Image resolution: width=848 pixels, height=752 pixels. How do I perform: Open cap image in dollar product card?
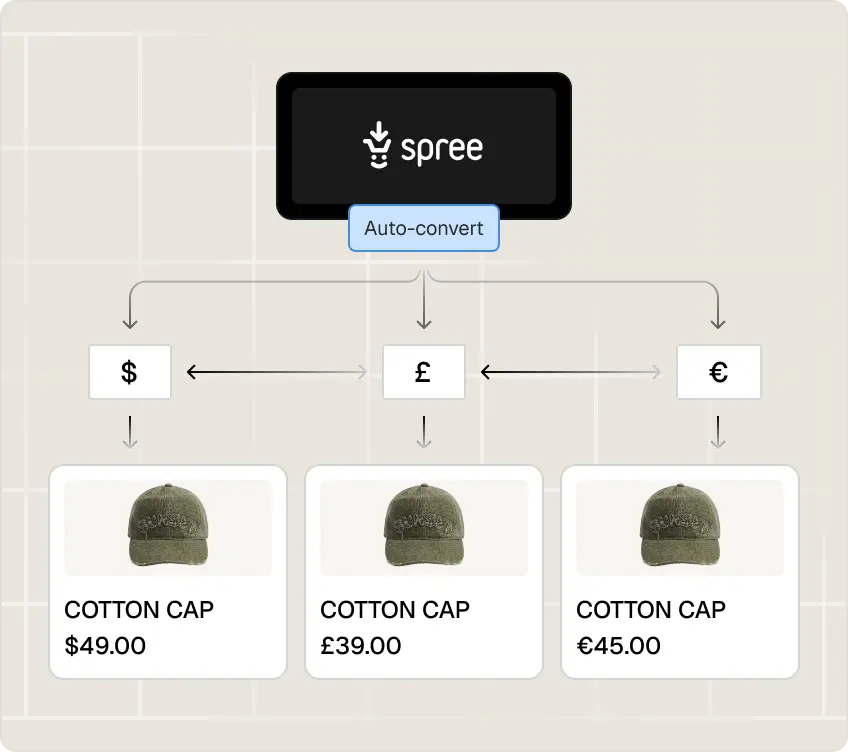[x=168, y=527]
